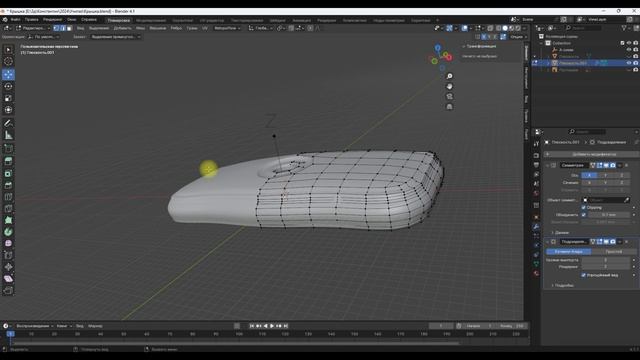This screenshot has width=640, height=360.
Task: Click the pan hand viewport gizmo
Action: point(449,87)
